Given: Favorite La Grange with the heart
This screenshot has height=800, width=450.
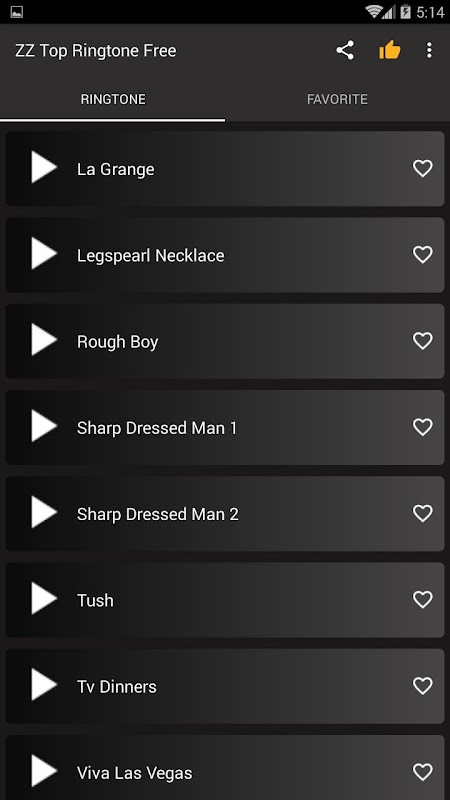Looking at the screenshot, I should click(x=422, y=168).
